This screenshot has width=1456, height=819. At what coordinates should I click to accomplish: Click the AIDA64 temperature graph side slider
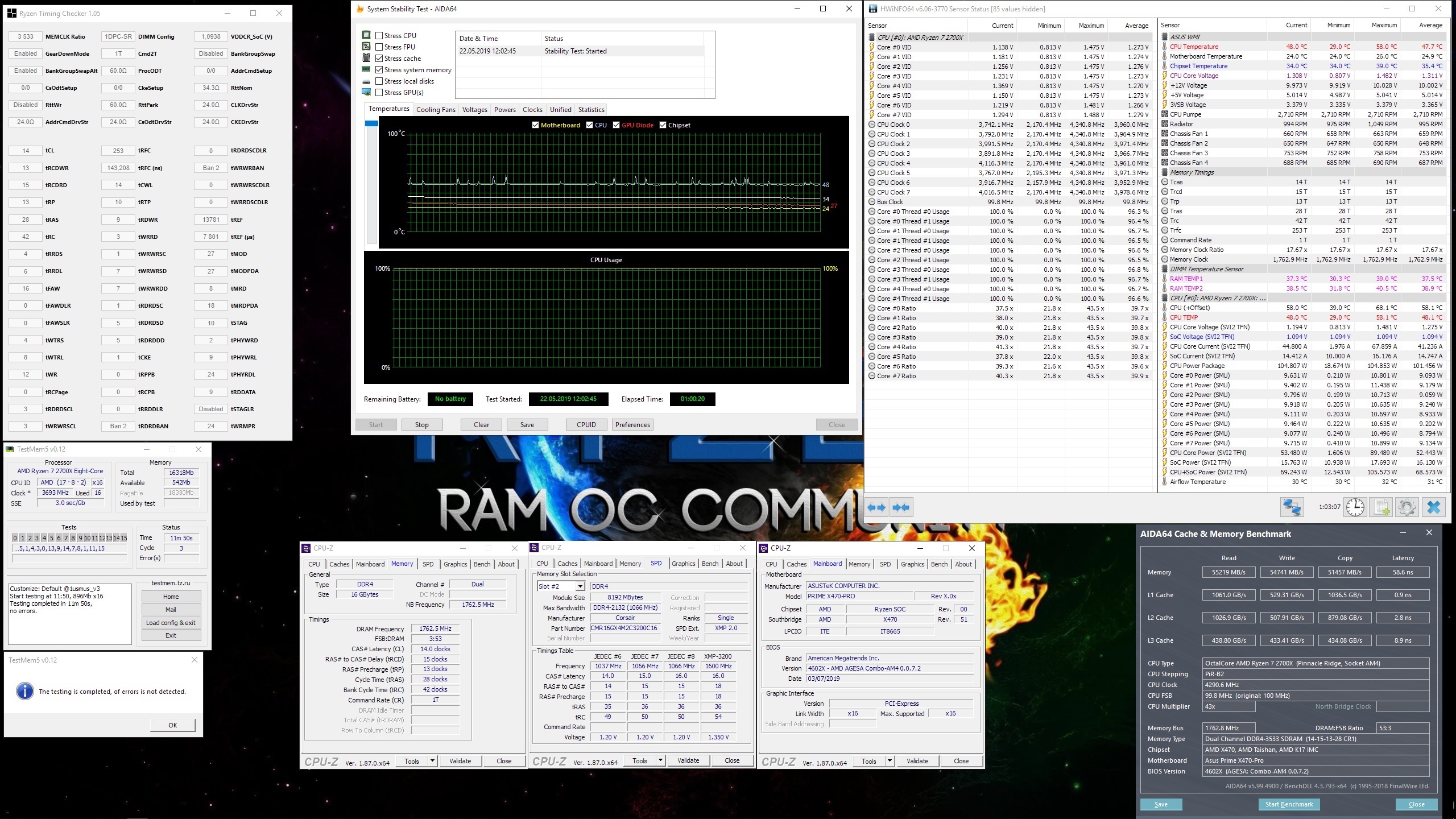371,123
